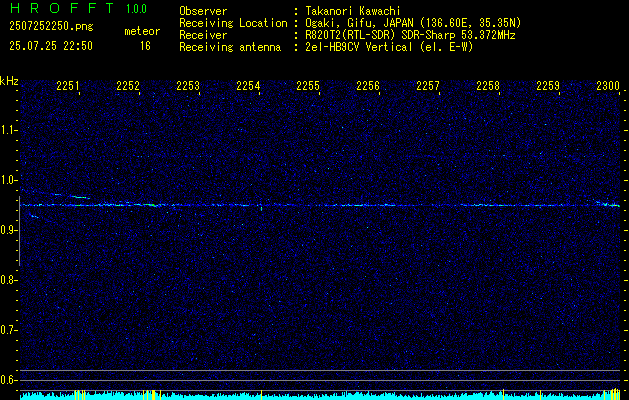The height and width of the screenshot is (400, 629).
Task: Click time marker 2252
Action: click(x=128, y=85)
